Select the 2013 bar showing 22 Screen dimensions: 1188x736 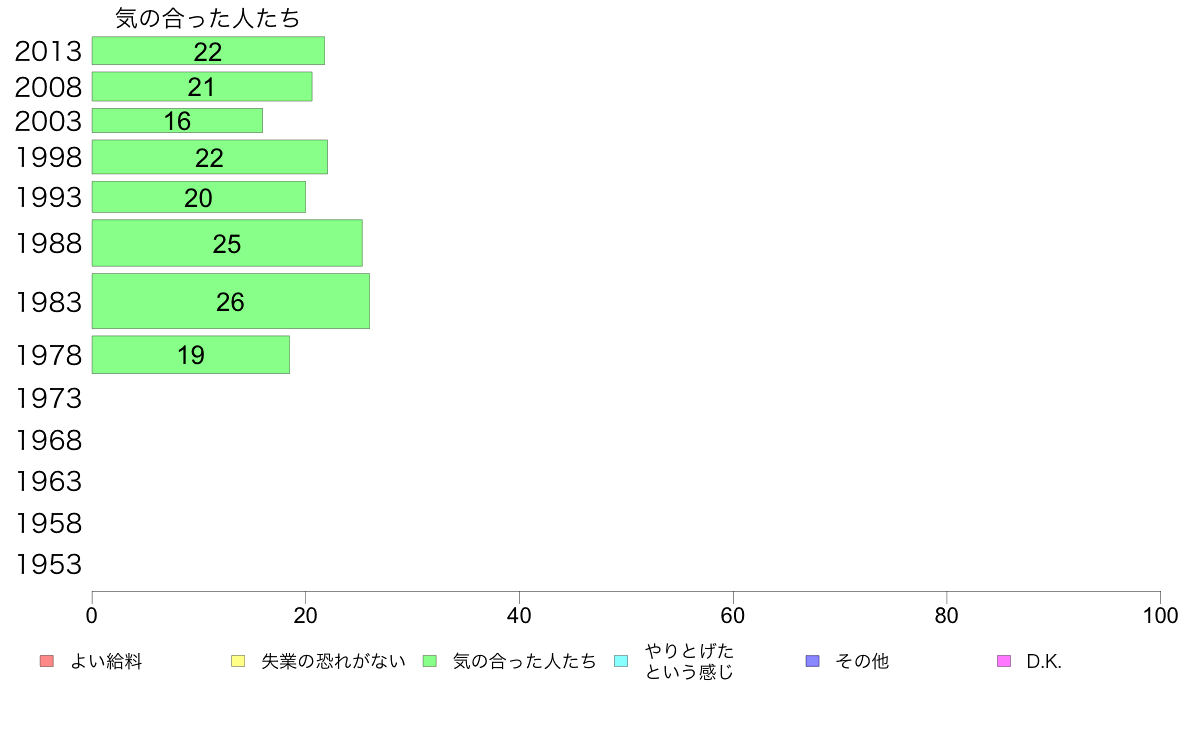(x=208, y=51)
